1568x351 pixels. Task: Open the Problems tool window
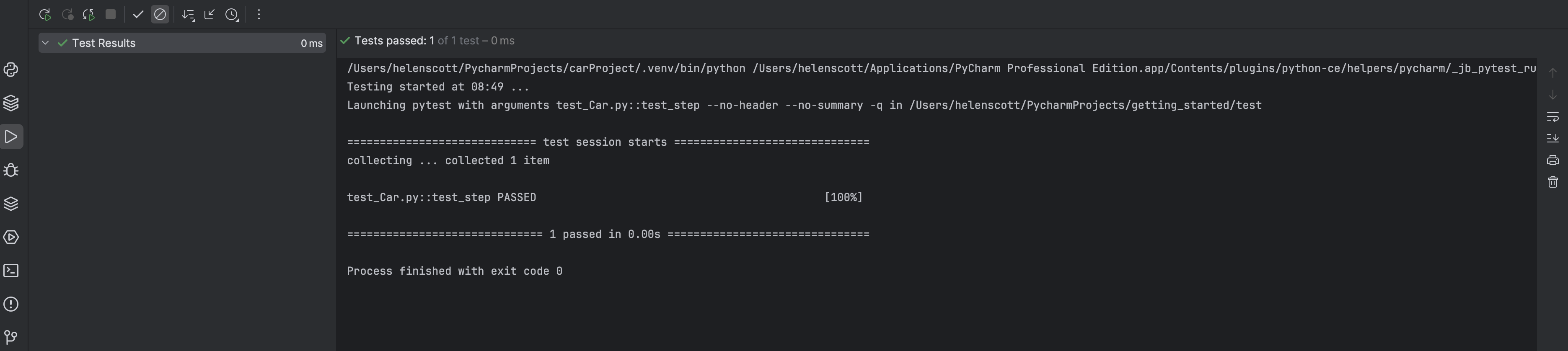(11, 304)
